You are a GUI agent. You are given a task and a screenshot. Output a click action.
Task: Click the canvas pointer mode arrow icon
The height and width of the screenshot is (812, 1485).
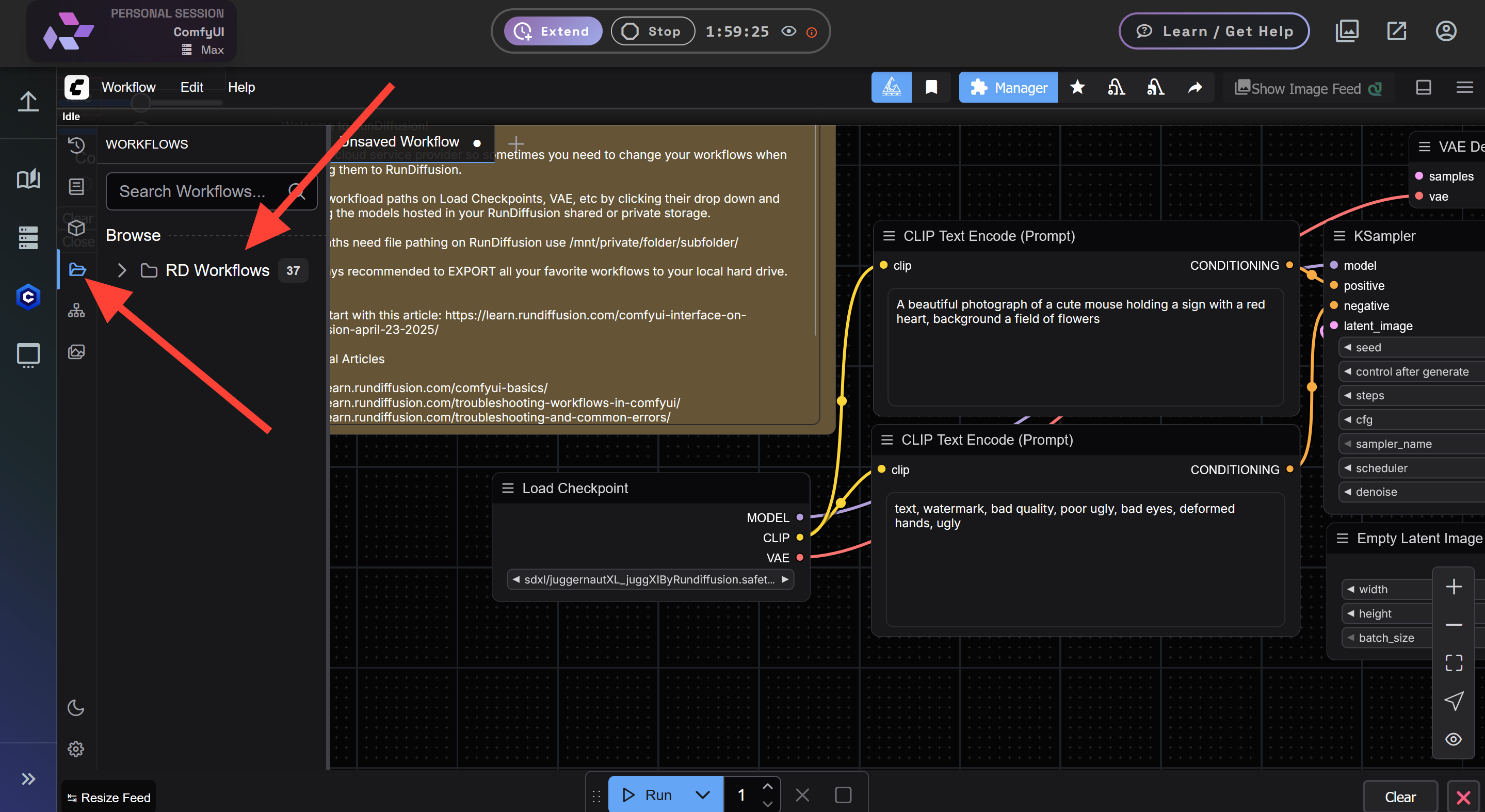1454,701
